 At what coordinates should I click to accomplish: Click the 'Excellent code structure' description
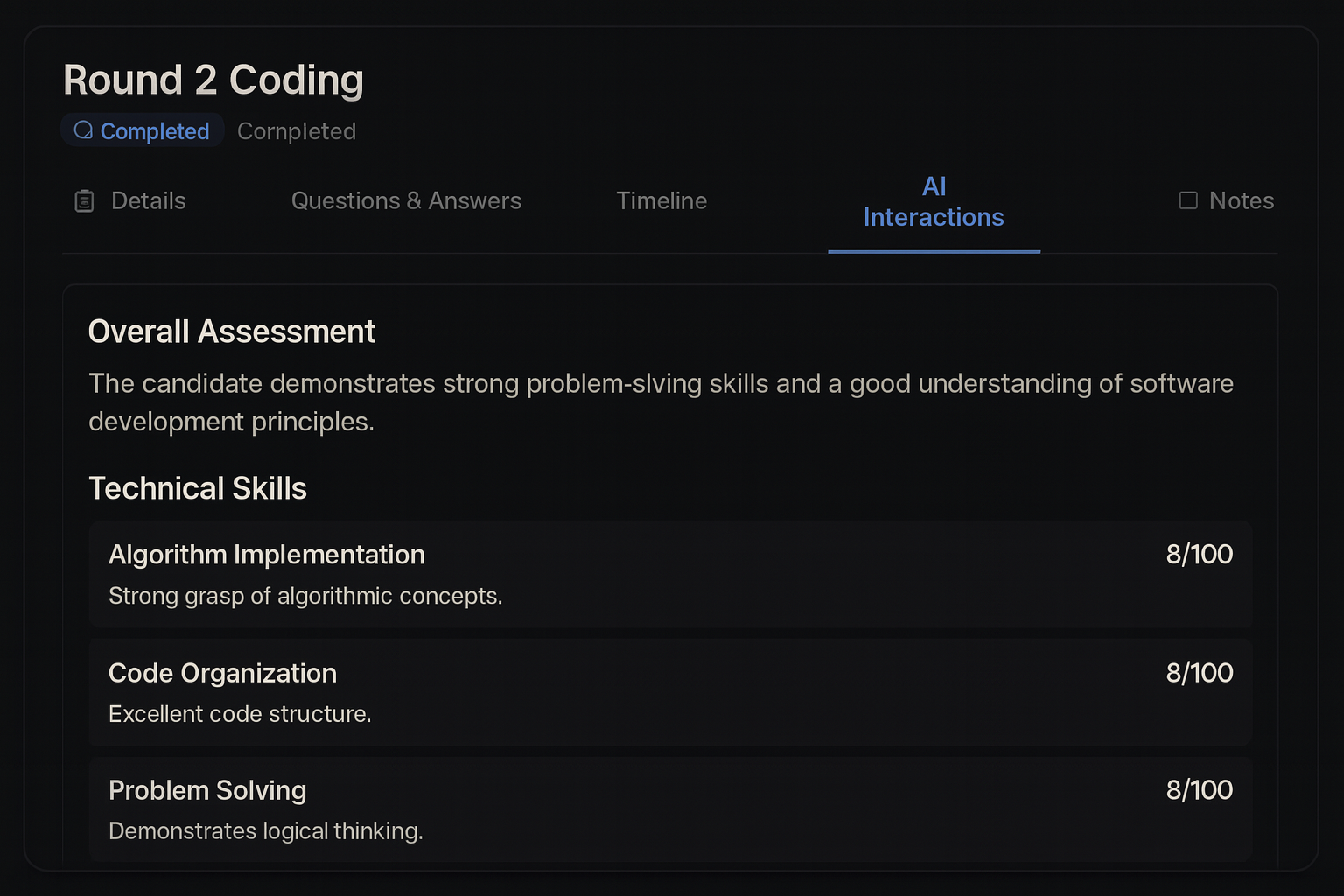pyautogui.click(x=240, y=714)
